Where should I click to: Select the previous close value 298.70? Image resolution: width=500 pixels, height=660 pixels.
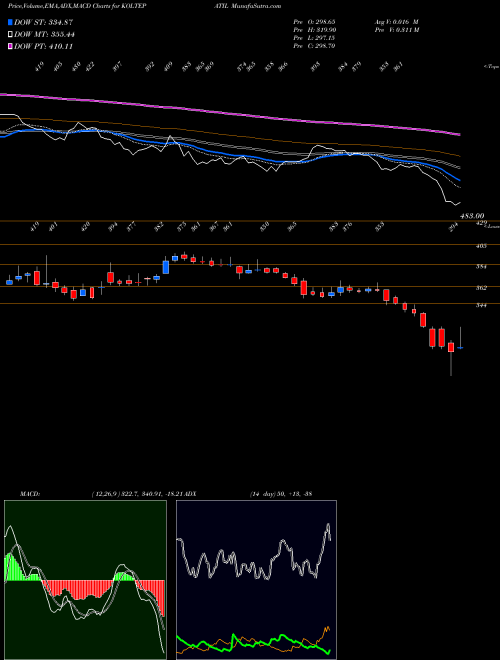click(324, 46)
